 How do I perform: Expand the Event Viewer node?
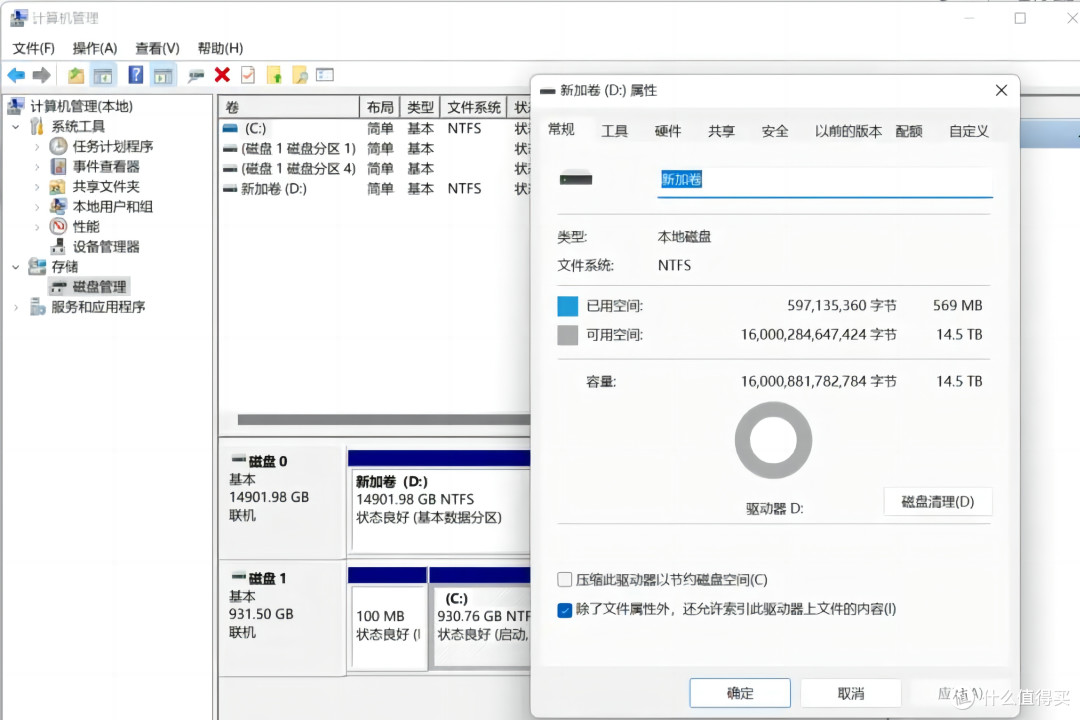pos(37,167)
